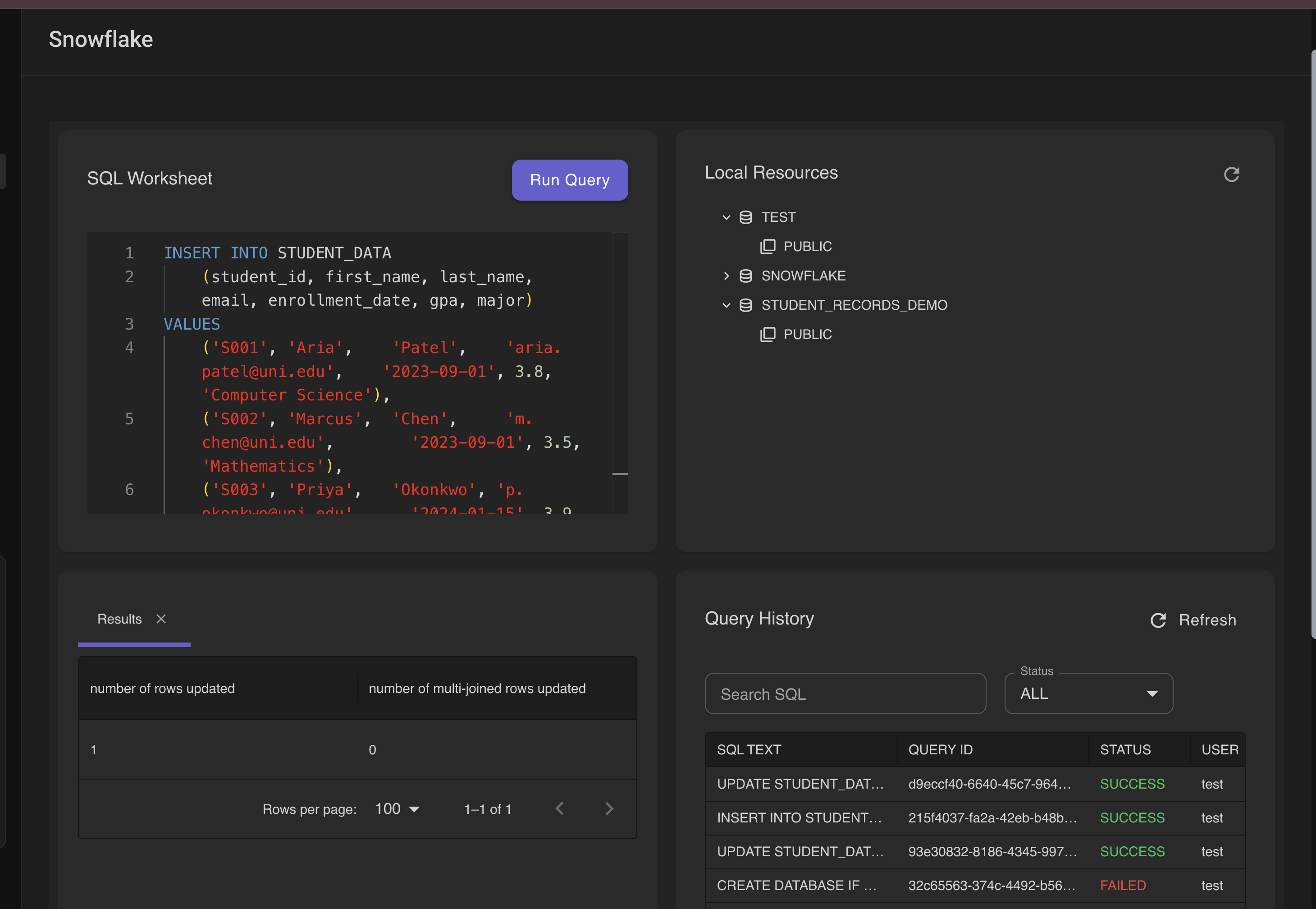The height and width of the screenshot is (909, 1316).
Task: Focus the Search SQL input field
Action: [x=845, y=694]
